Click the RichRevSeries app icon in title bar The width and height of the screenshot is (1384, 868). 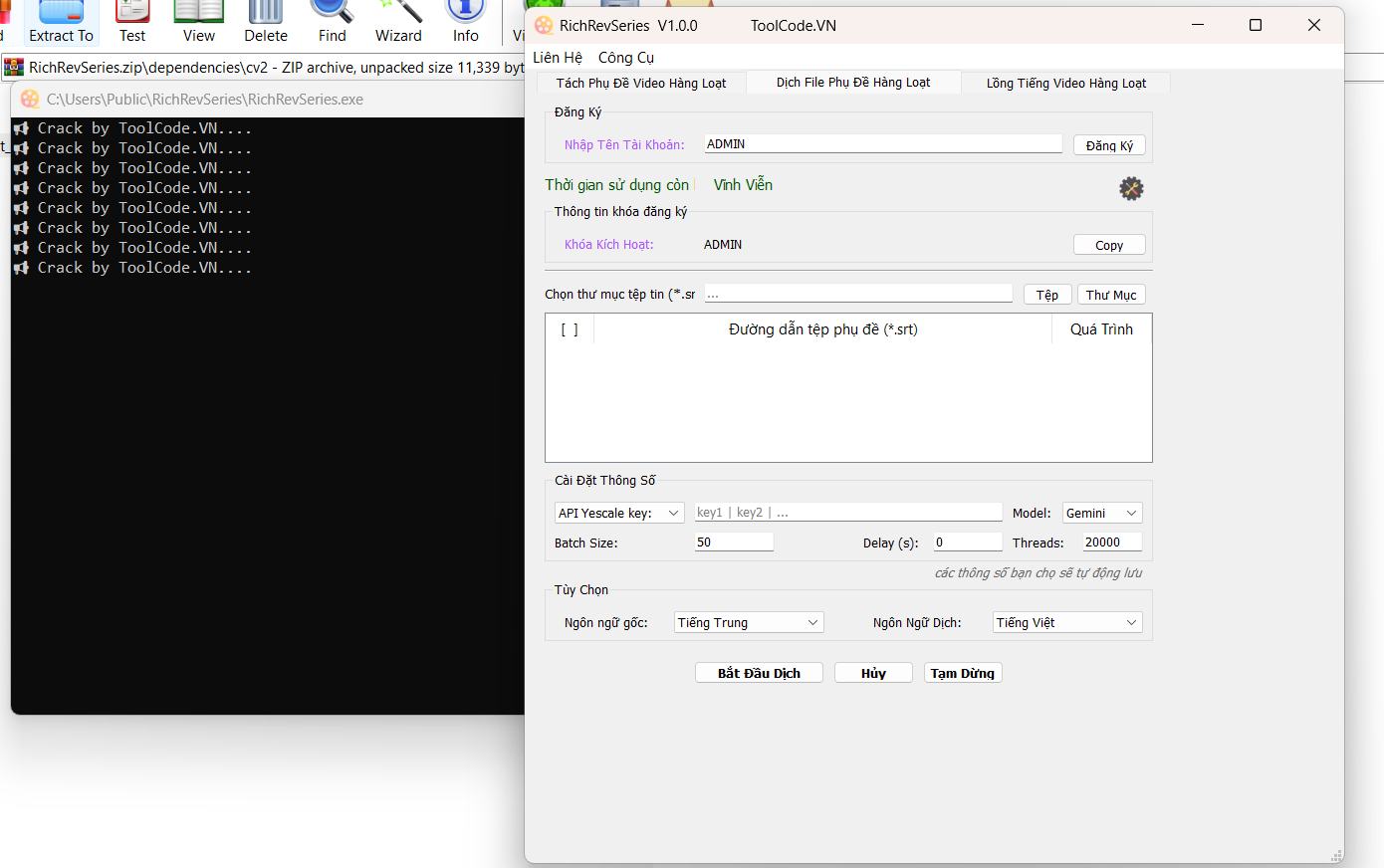click(x=544, y=25)
